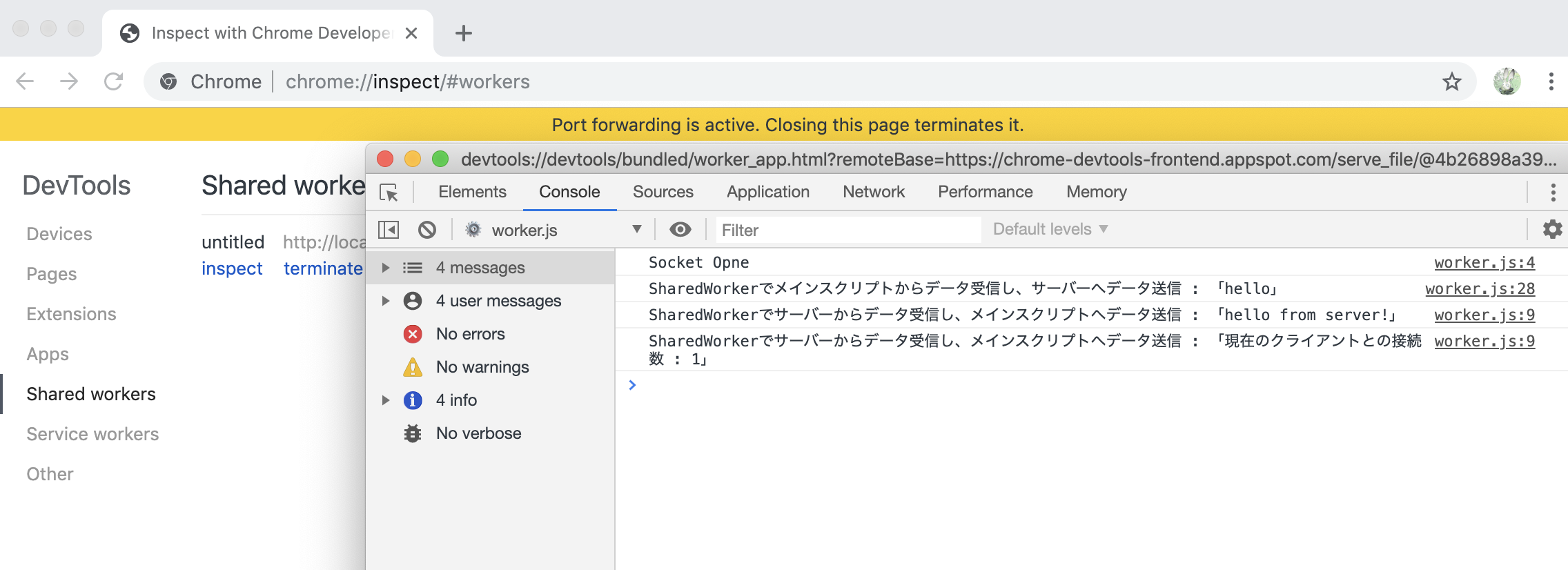
Task: Toggle the live expression eye icon
Action: [x=680, y=230]
